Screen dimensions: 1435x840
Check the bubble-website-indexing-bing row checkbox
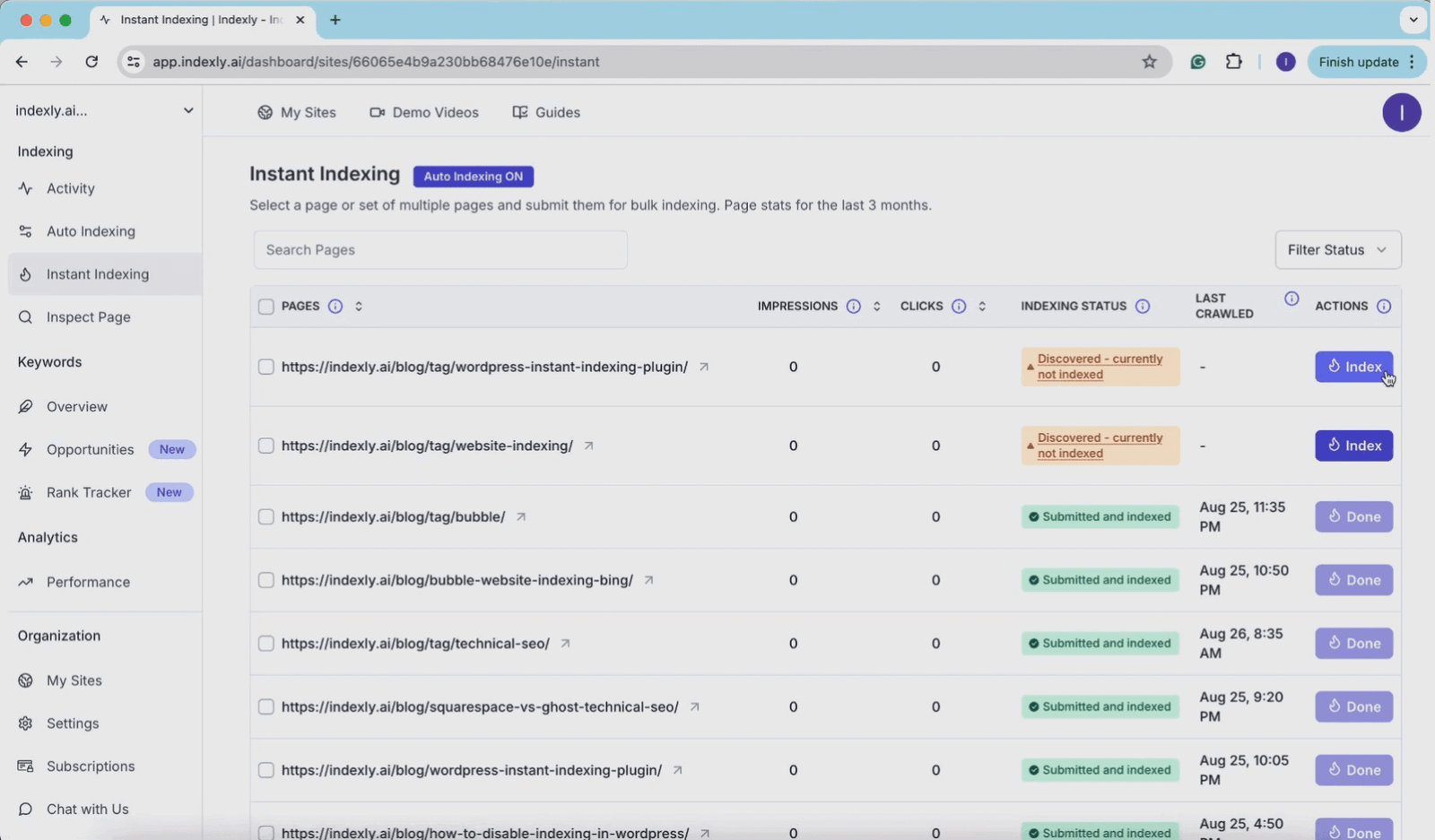265,580
